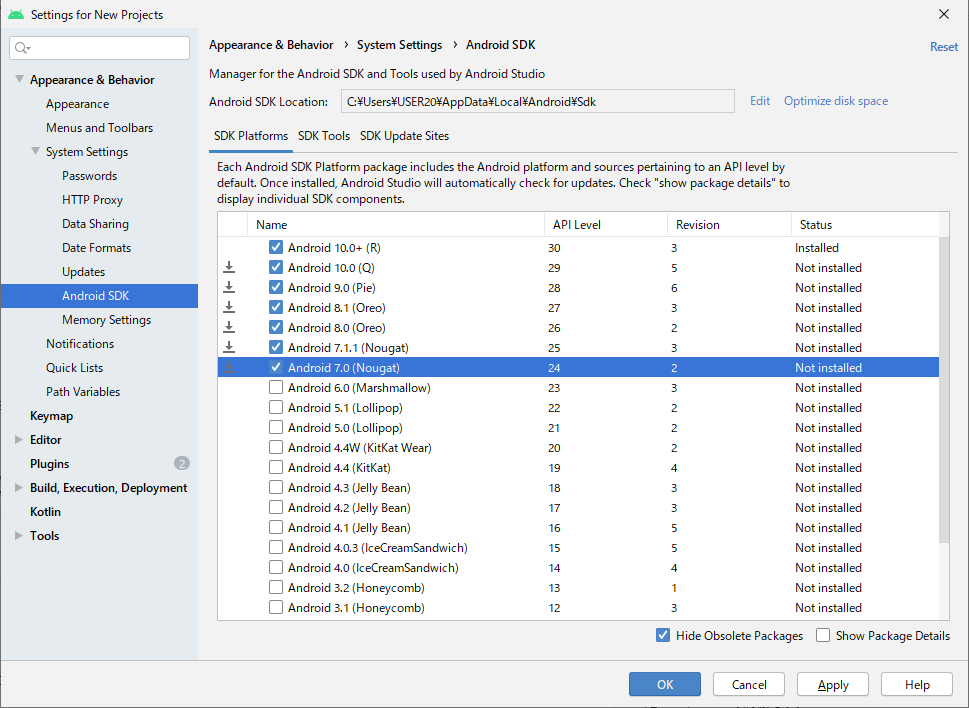Image resolution: width=969 pixels, height=708 pixels.
Task: Click the Cancel button
Action: [749, 684]
